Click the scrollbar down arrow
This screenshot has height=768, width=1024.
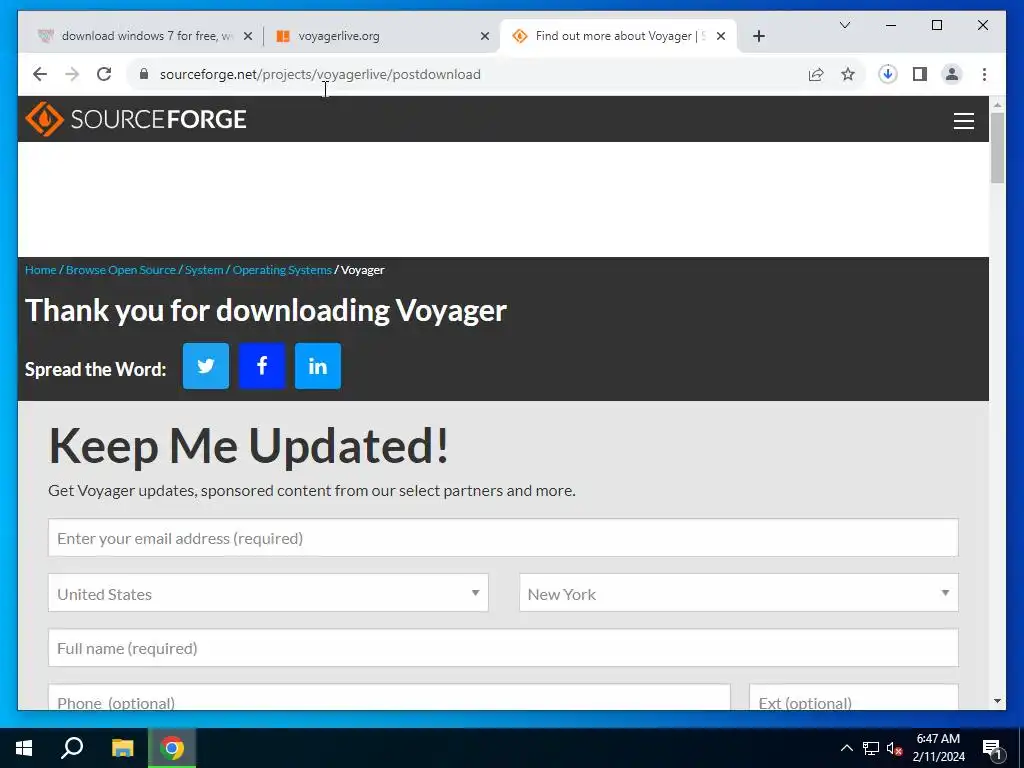[x=997, y=701]
